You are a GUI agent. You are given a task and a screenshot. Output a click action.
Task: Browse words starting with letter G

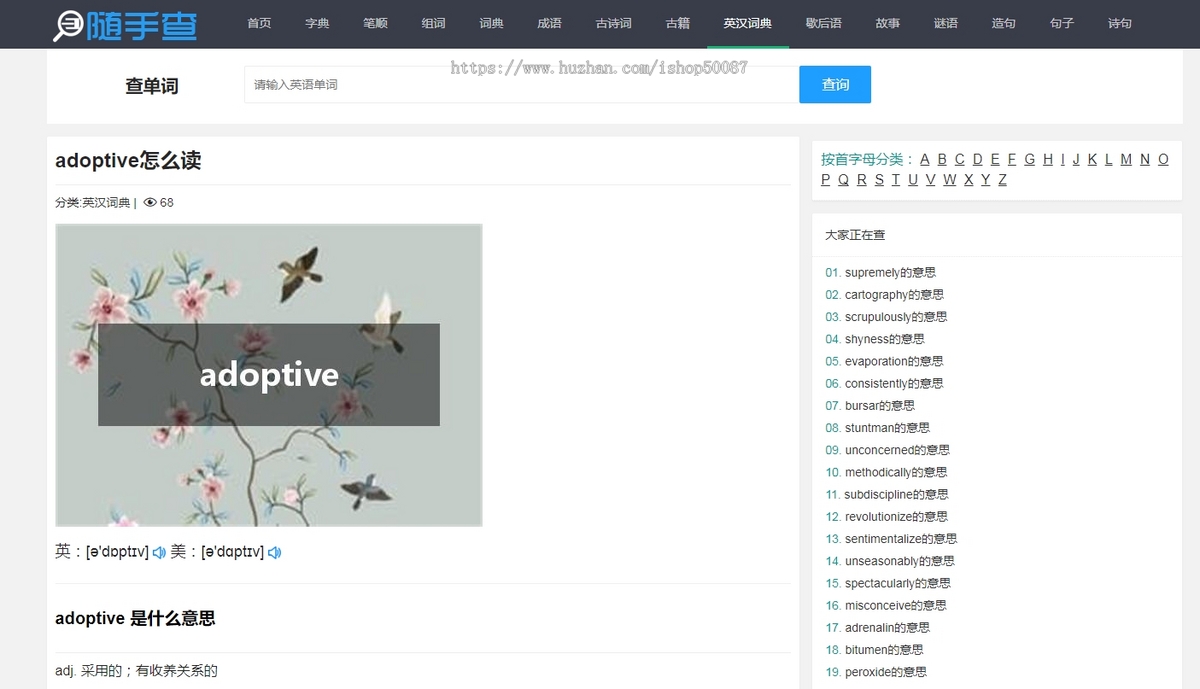click(x=1029, y=159)
